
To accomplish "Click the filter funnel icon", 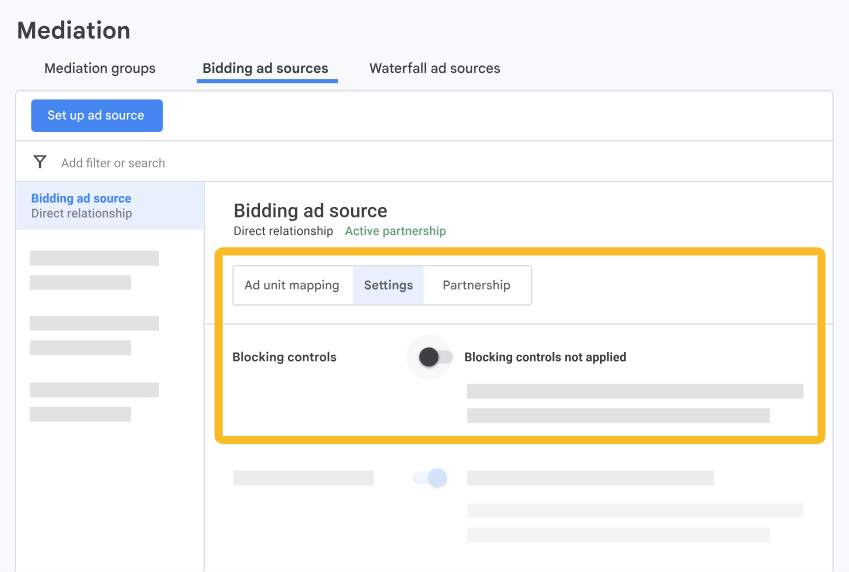I will (x=40, y=162).
